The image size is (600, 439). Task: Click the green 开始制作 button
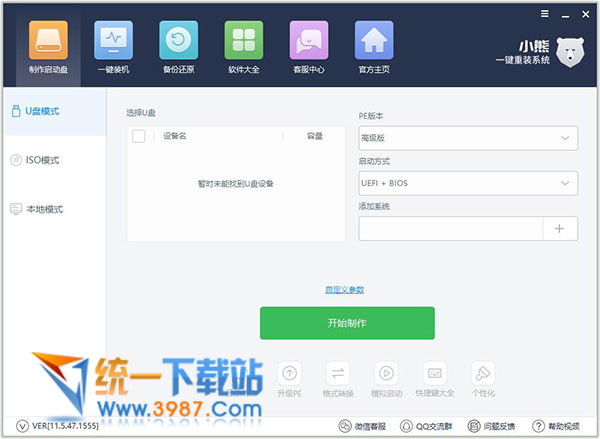coord(347,323)
